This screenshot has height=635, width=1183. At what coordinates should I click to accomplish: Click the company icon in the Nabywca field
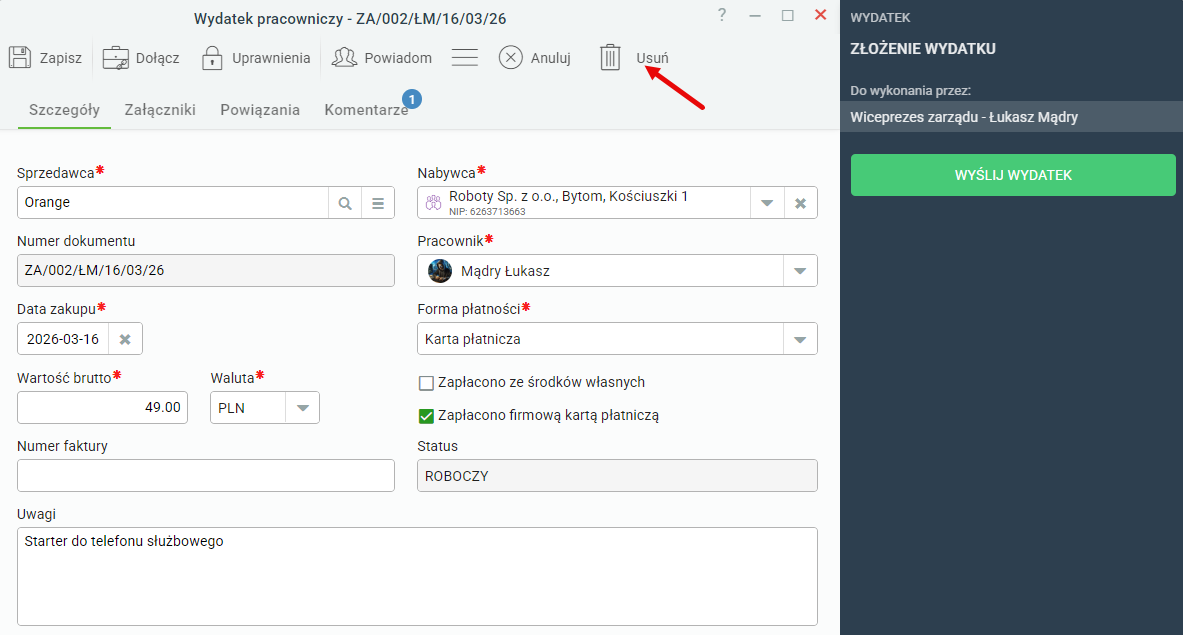coord(433,203)
